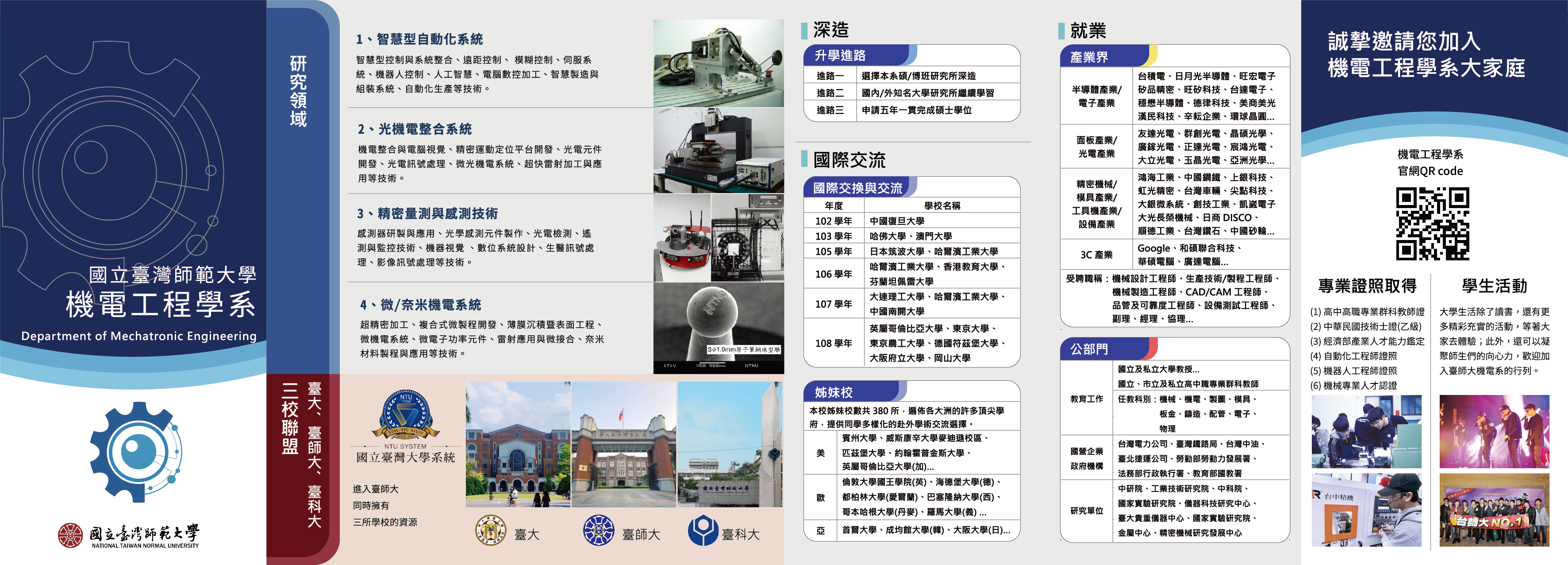Click the blue gear eye department logo
This screenshot has width=1568, height=565.
pyautogui.click(x=136, y=452)
